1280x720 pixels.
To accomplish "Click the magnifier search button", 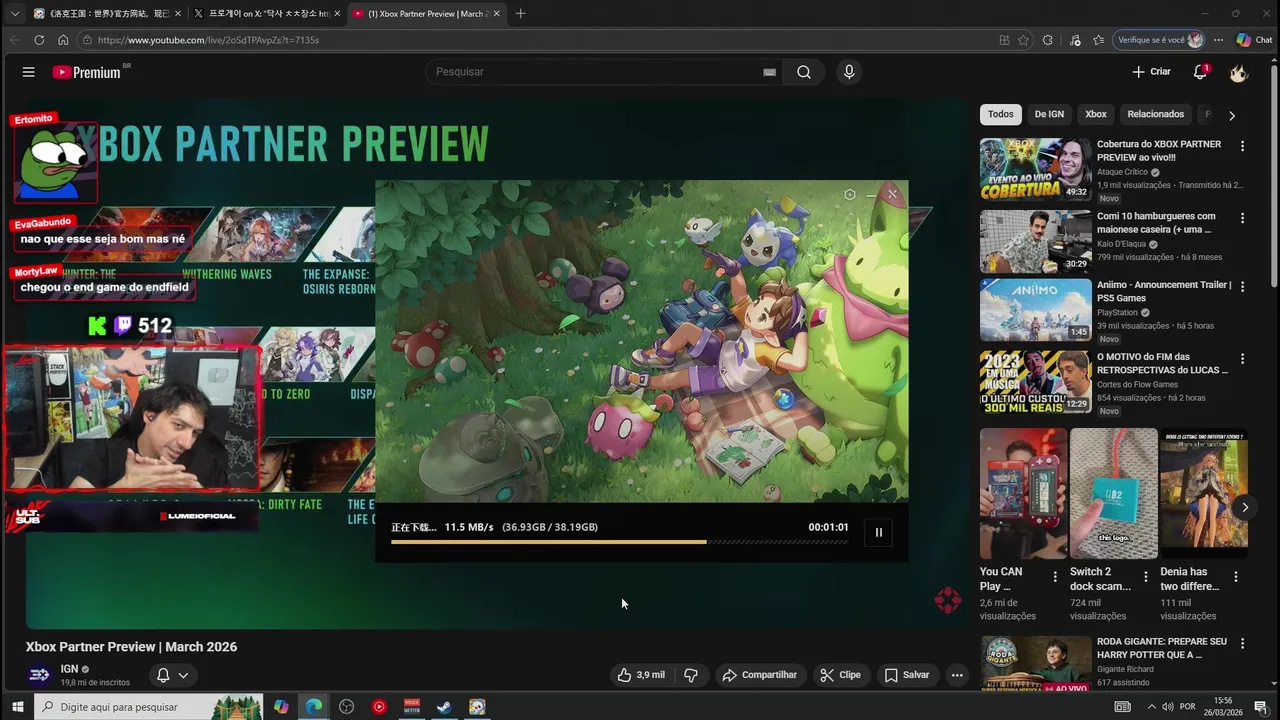I will click(x=804, y=72).
